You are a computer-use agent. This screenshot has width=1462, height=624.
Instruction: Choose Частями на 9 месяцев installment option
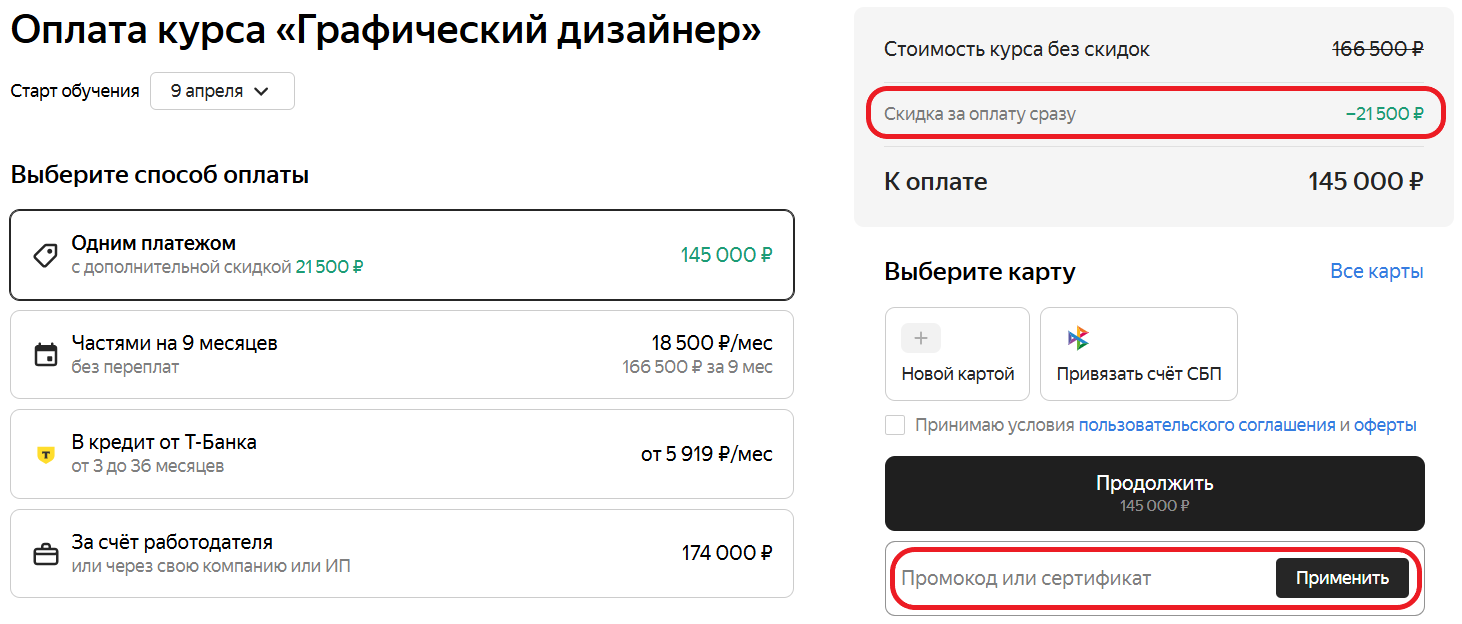(400, 355)
